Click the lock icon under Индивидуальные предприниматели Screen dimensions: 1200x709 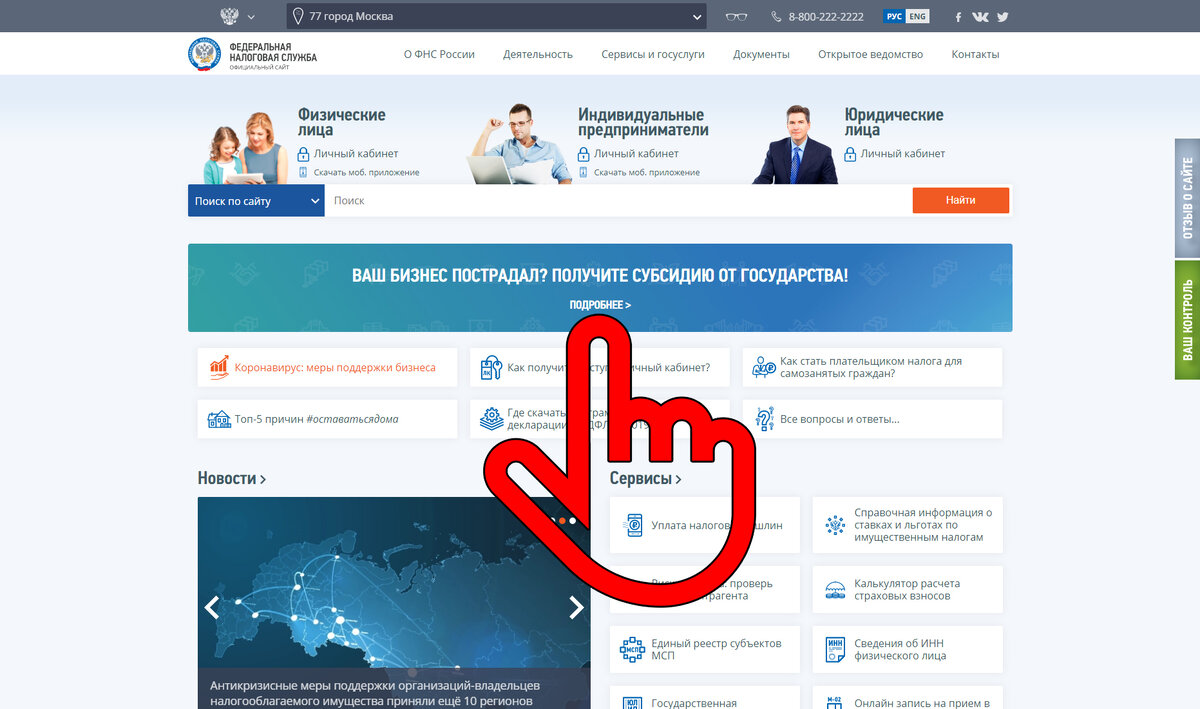[584, 154]
